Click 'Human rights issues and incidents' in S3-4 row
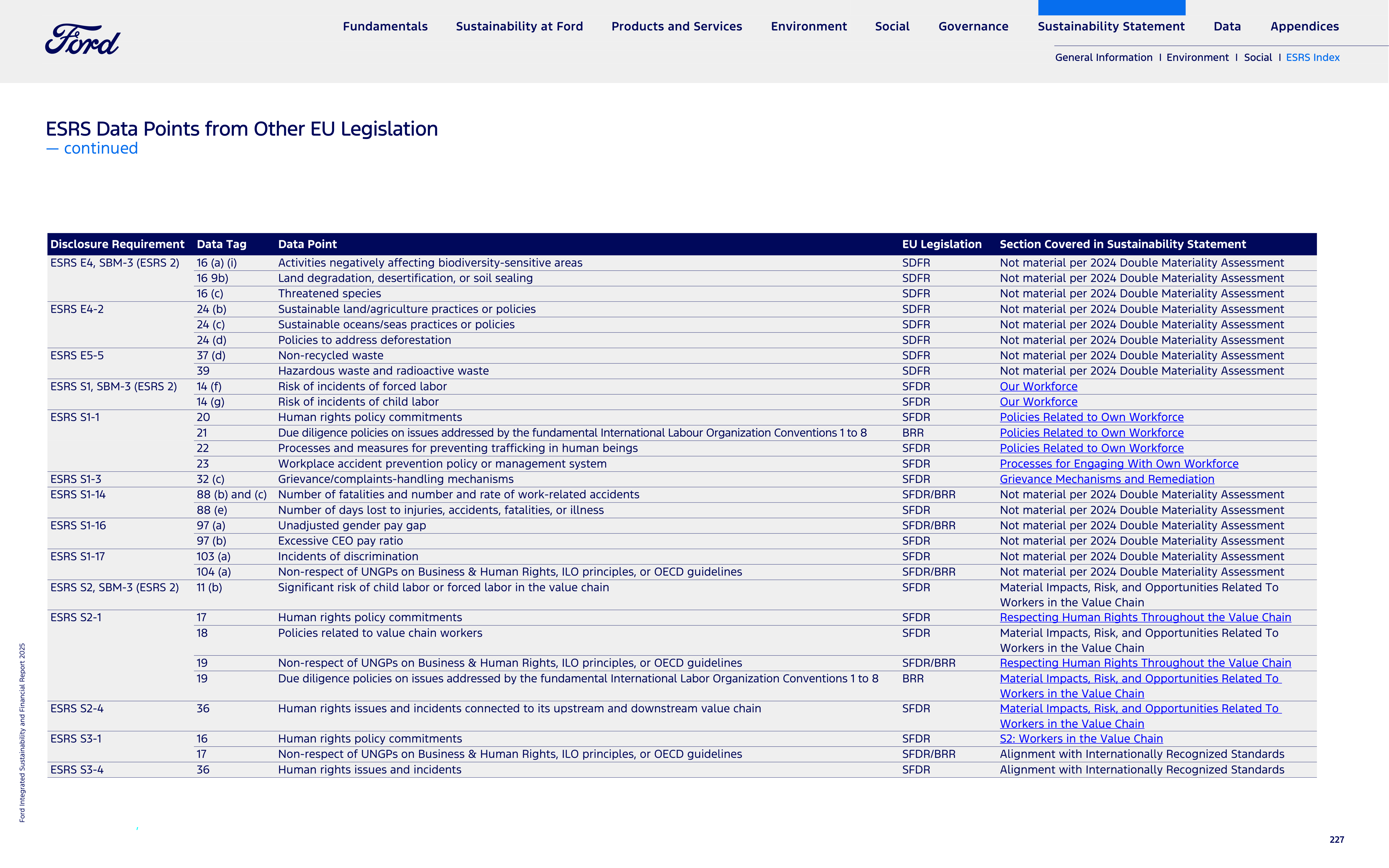Image resolution: width=1389 pixels, height=868 pixels. [370, 770]
